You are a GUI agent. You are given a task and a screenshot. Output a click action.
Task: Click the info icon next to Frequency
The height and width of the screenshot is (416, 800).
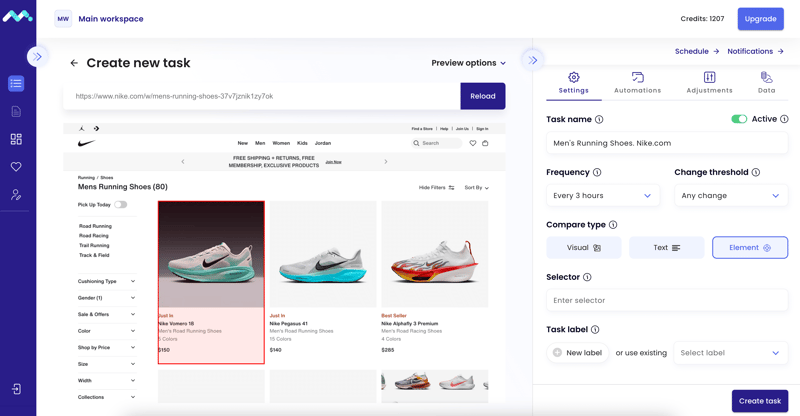click(x=597, y=172)
